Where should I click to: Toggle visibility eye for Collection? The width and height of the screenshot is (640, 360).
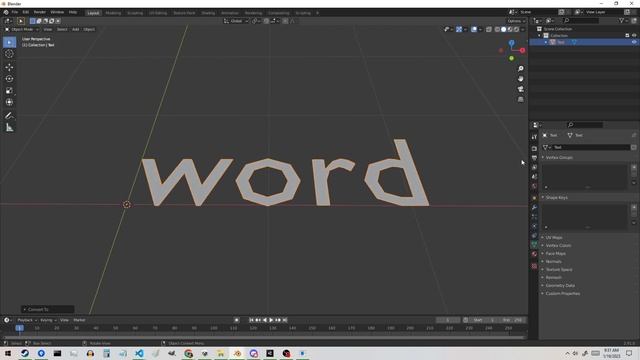[x=634, y=36]
